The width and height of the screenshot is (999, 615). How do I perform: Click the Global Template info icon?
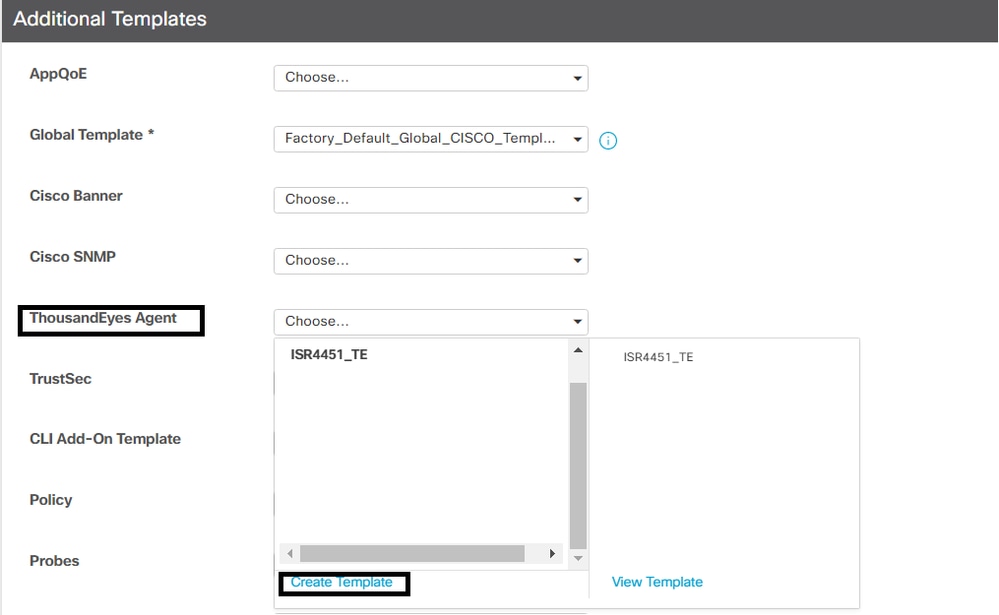[x=608, y=140]
